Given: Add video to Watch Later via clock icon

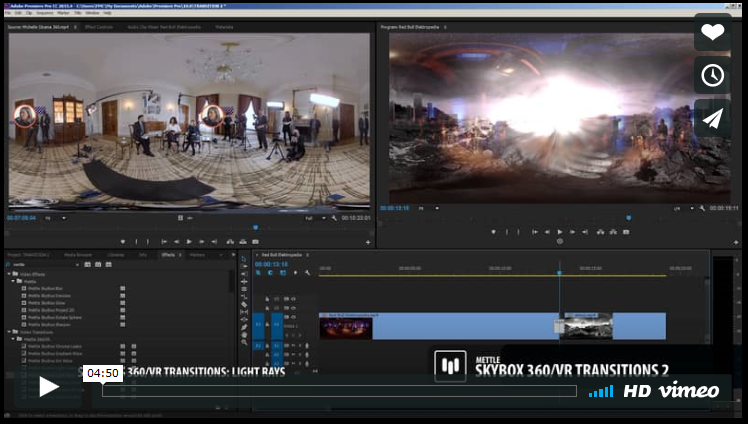Looking at the screenshot, I should pos(712,75).
